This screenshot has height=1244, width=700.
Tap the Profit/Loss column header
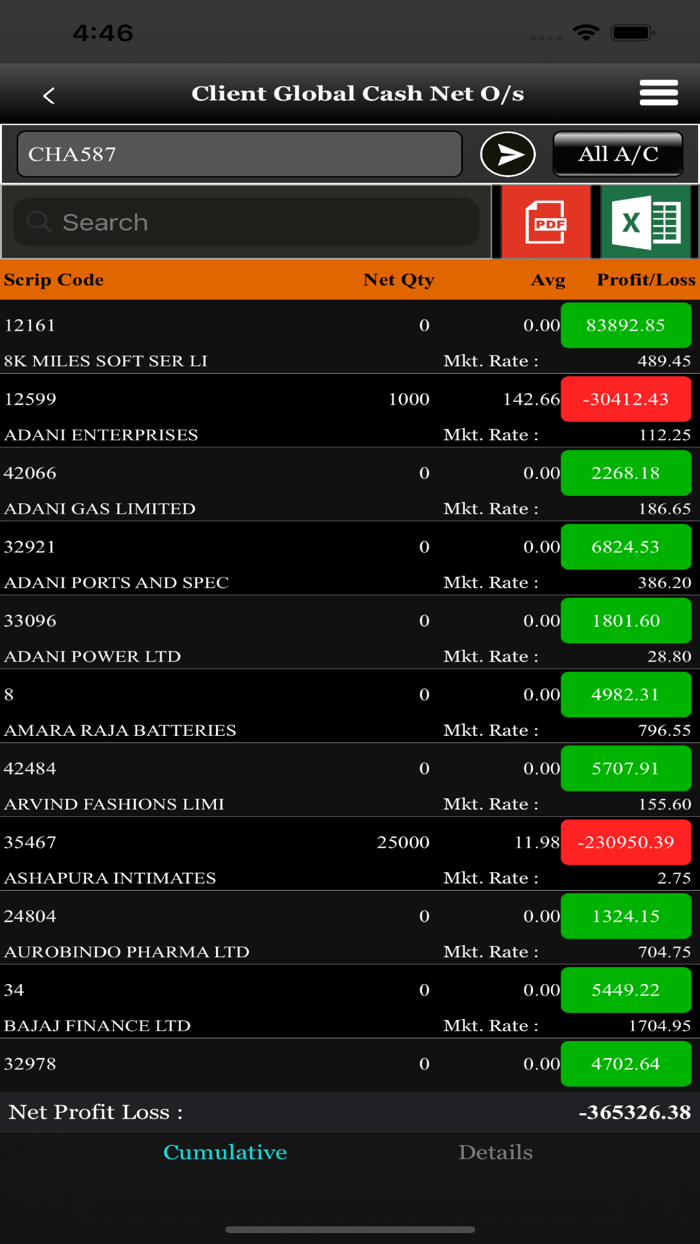point(646,280)
